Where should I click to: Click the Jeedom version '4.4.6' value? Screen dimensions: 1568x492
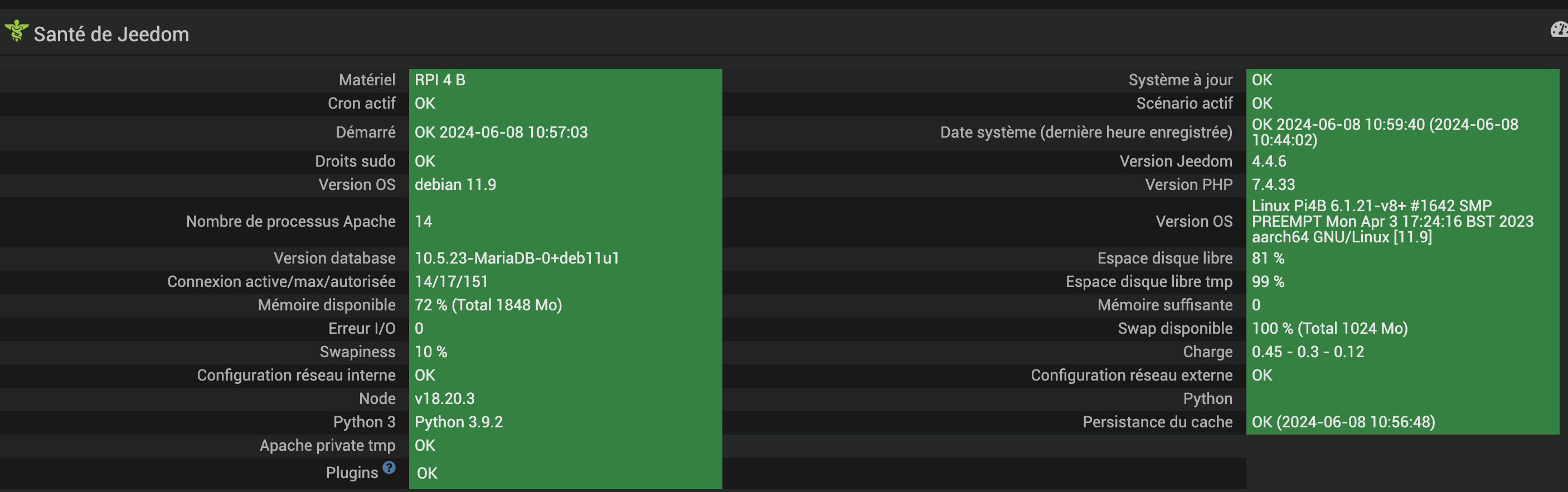click(x=1269, y=161)
